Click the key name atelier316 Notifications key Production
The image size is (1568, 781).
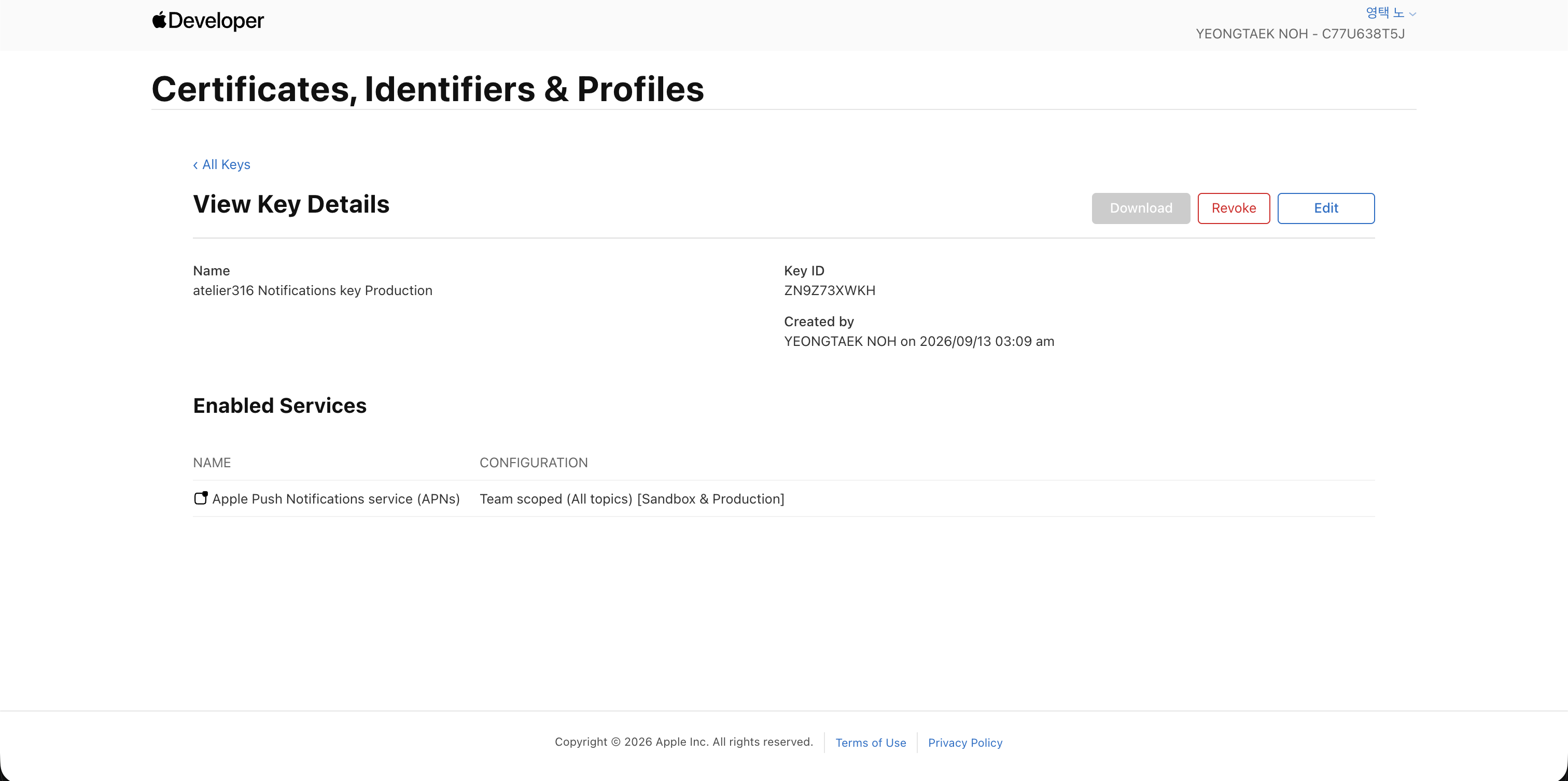point(312,290)
